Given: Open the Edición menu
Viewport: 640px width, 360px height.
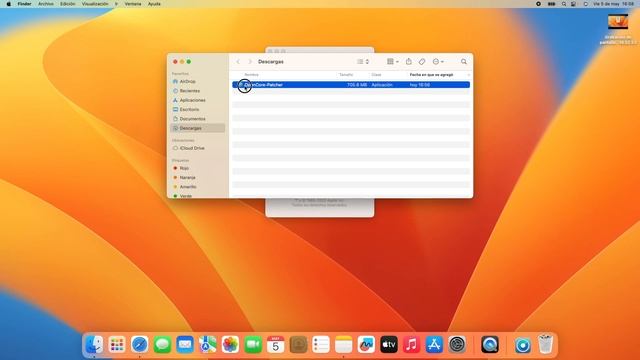Looking at the screenshot, I should coord(68,4).
